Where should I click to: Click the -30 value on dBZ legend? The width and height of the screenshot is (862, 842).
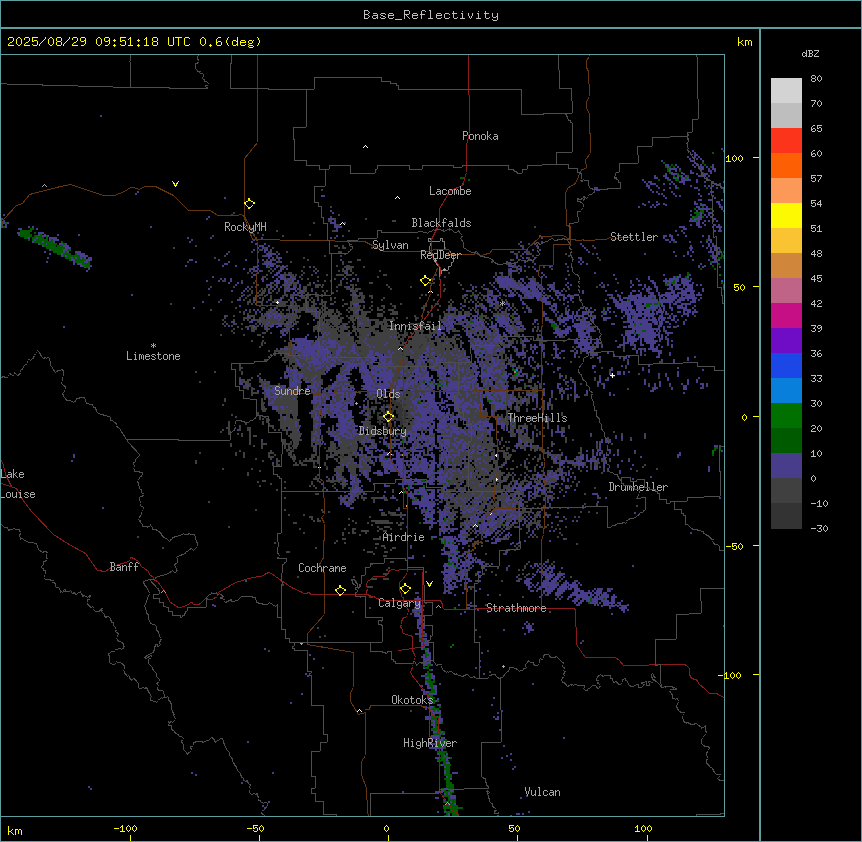click(x=819, y=528)
